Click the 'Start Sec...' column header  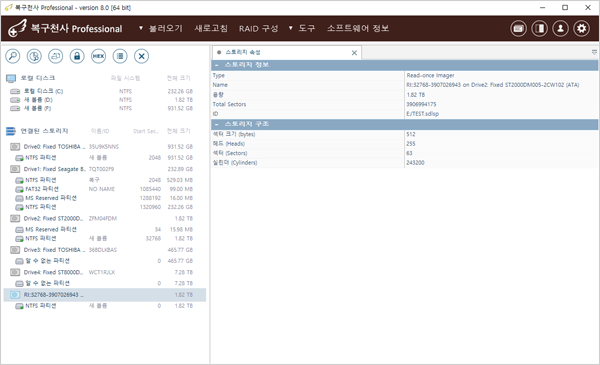coord(146,131)
